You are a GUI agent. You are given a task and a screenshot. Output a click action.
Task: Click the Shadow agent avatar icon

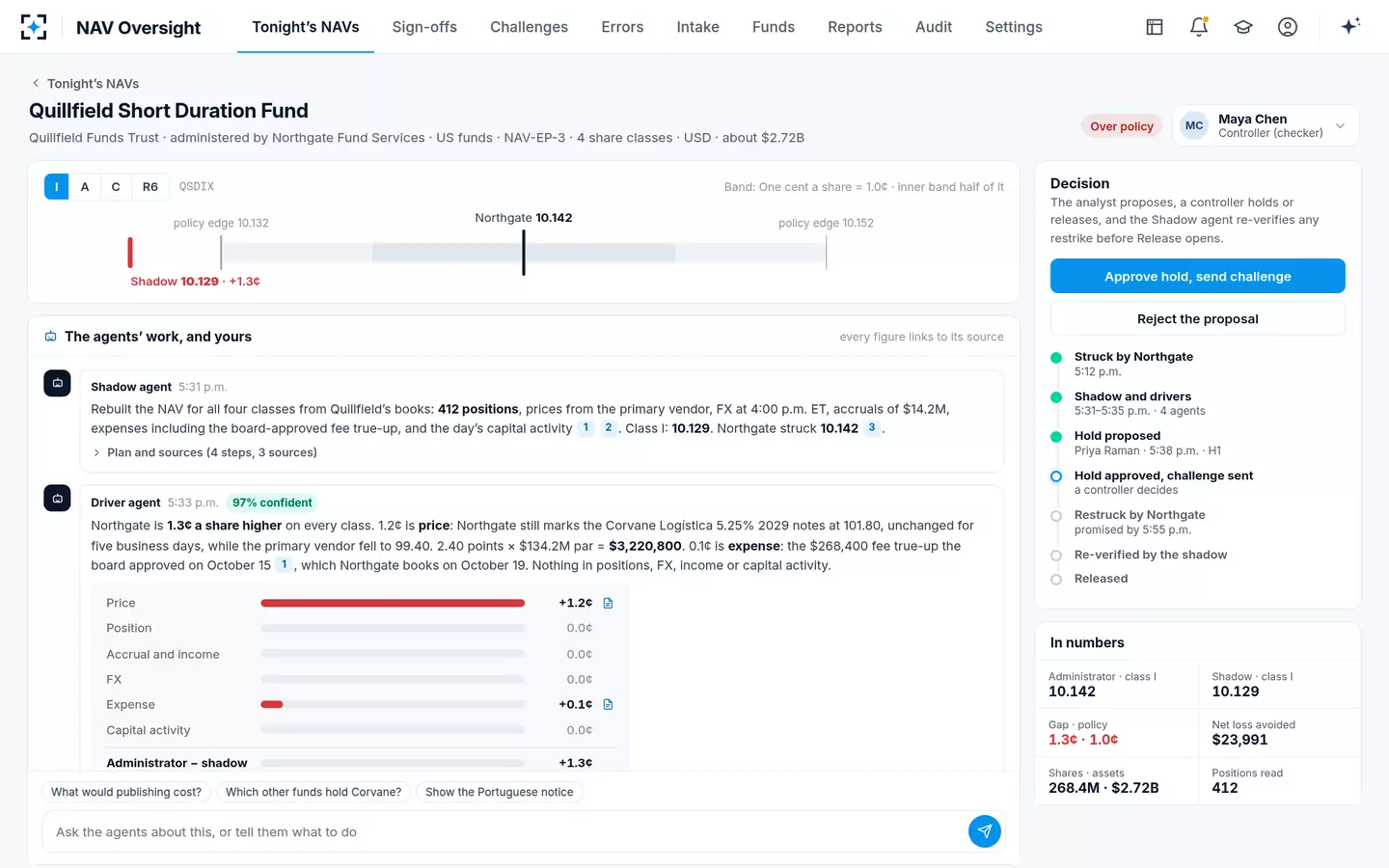(x=57, y=383)
